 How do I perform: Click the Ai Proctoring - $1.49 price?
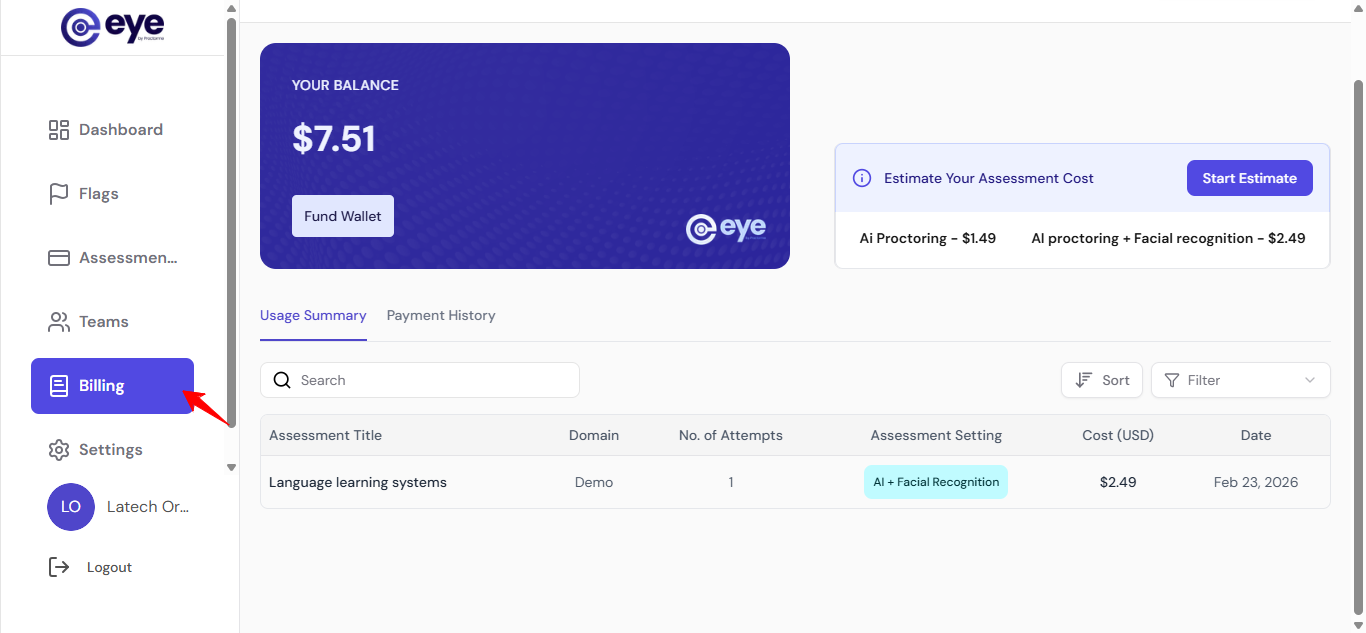(x=928, y=238)
